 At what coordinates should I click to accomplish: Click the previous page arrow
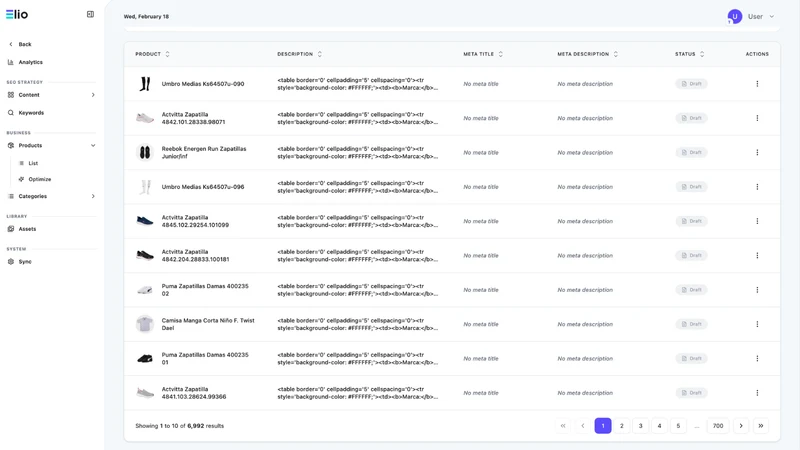pos(583,426)
